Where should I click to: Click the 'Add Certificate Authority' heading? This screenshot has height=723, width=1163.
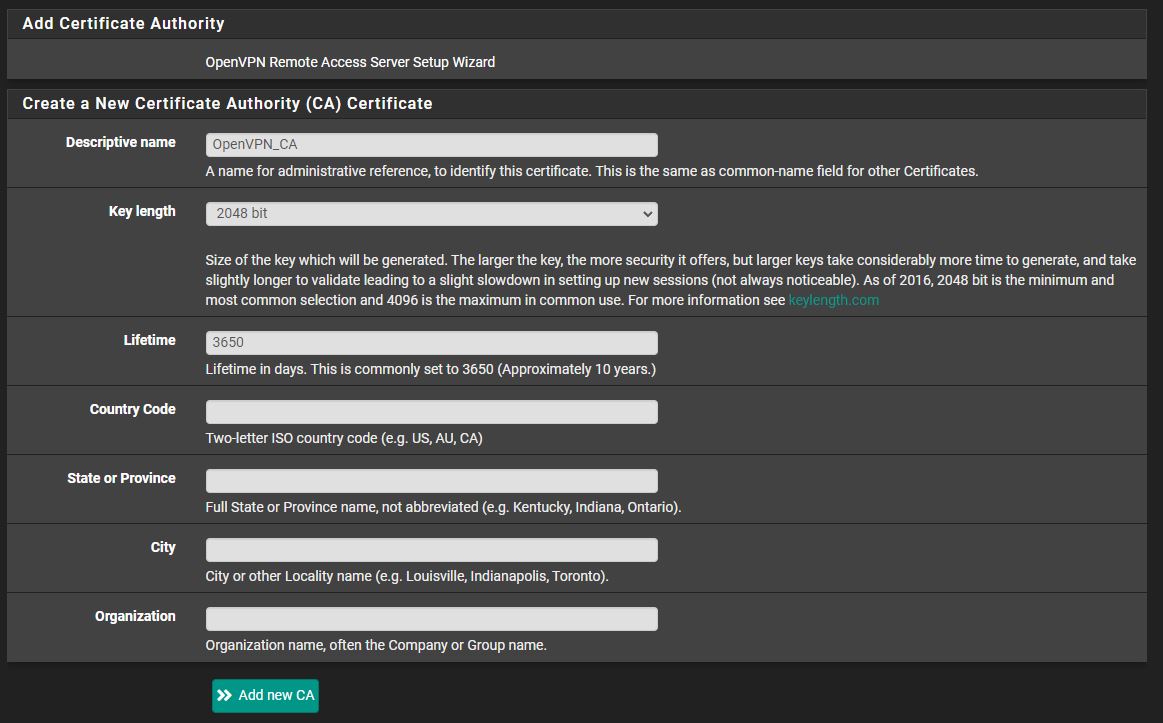tap(123, 24)
